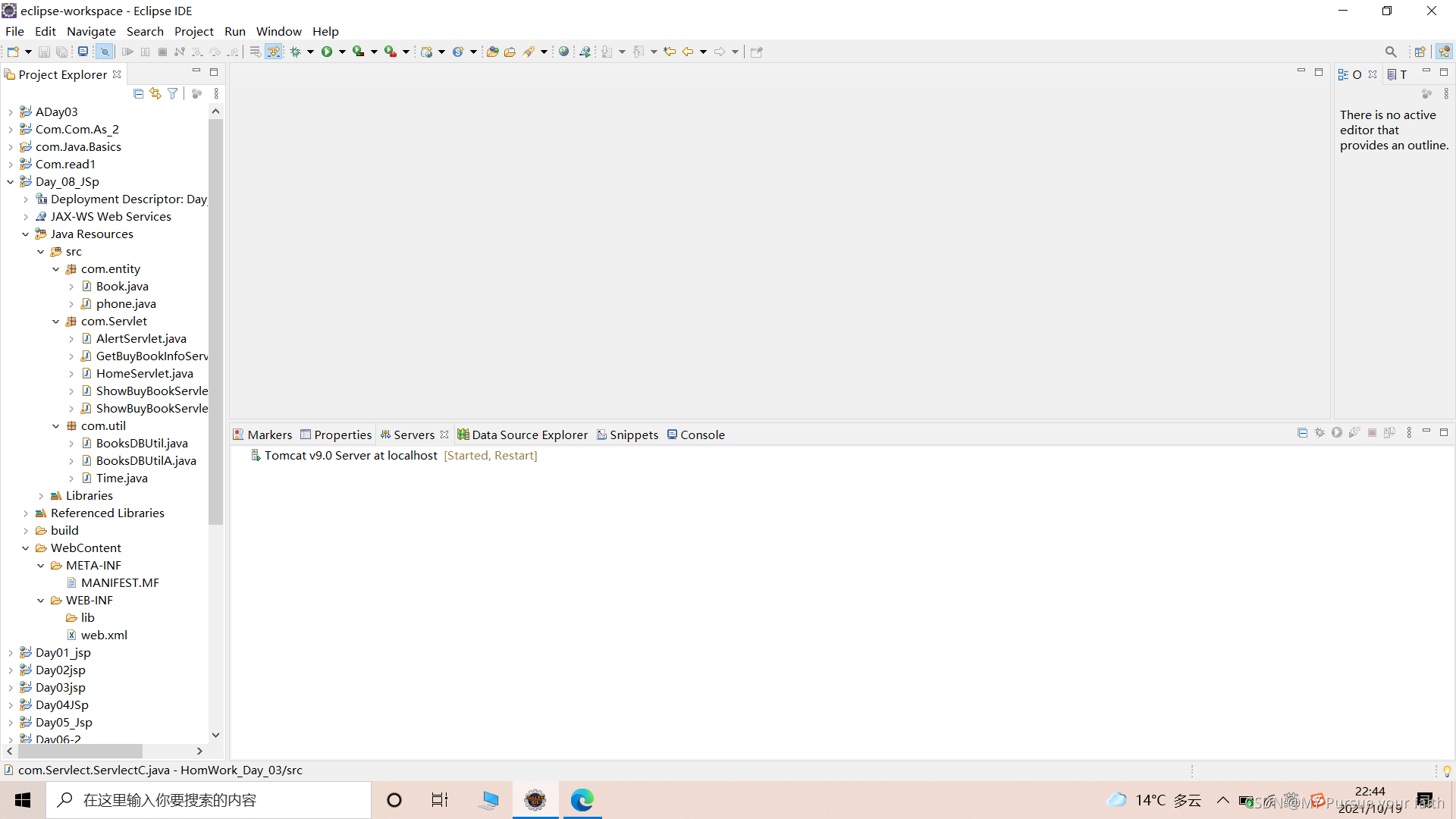Select HomeServlet.java in the tree
This screenshot has width=1456, height=819.
(x=144, y=373)
